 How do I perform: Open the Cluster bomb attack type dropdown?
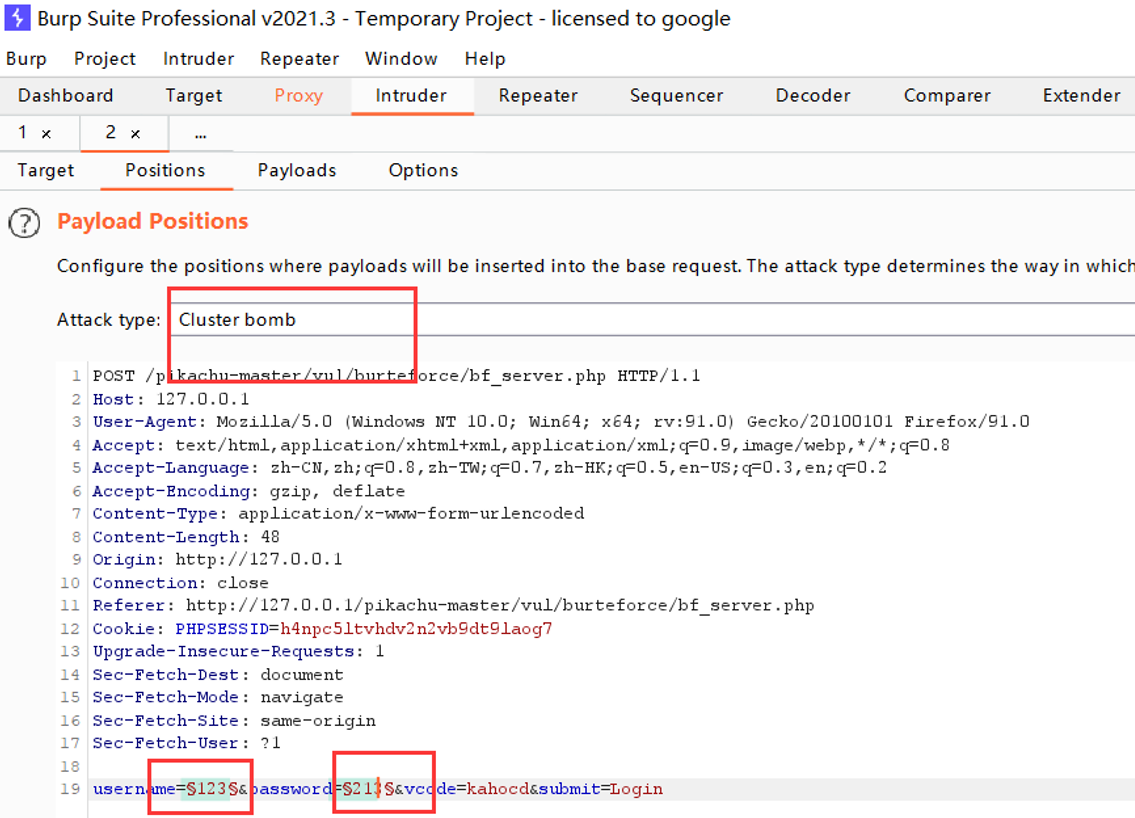[x=651, y=319]
